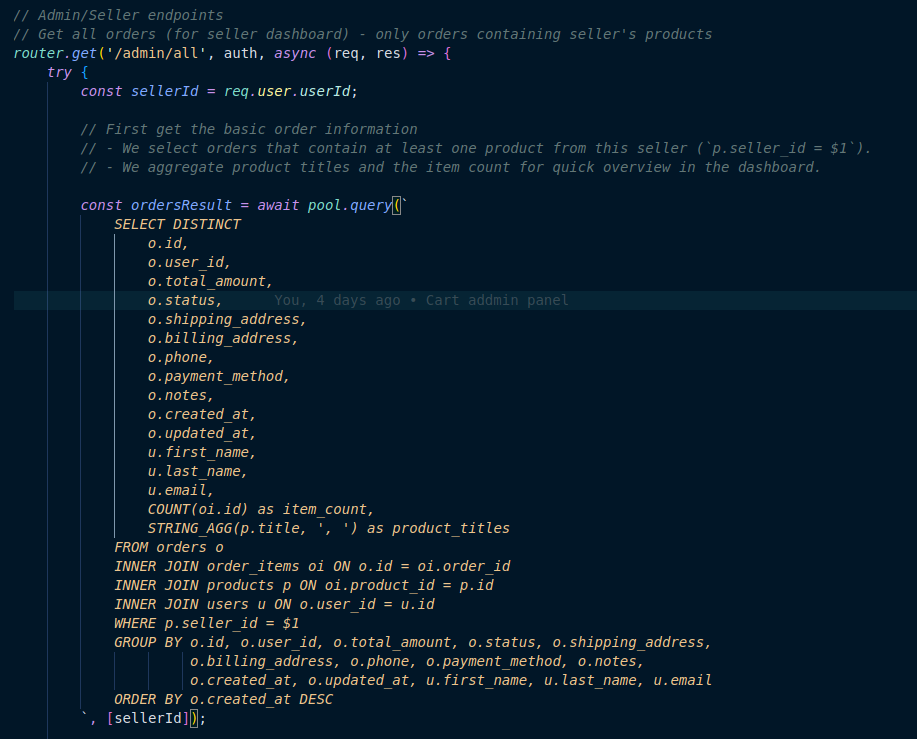
Task: Click the req.user.userId expression
Action: [x=290, y=91]
